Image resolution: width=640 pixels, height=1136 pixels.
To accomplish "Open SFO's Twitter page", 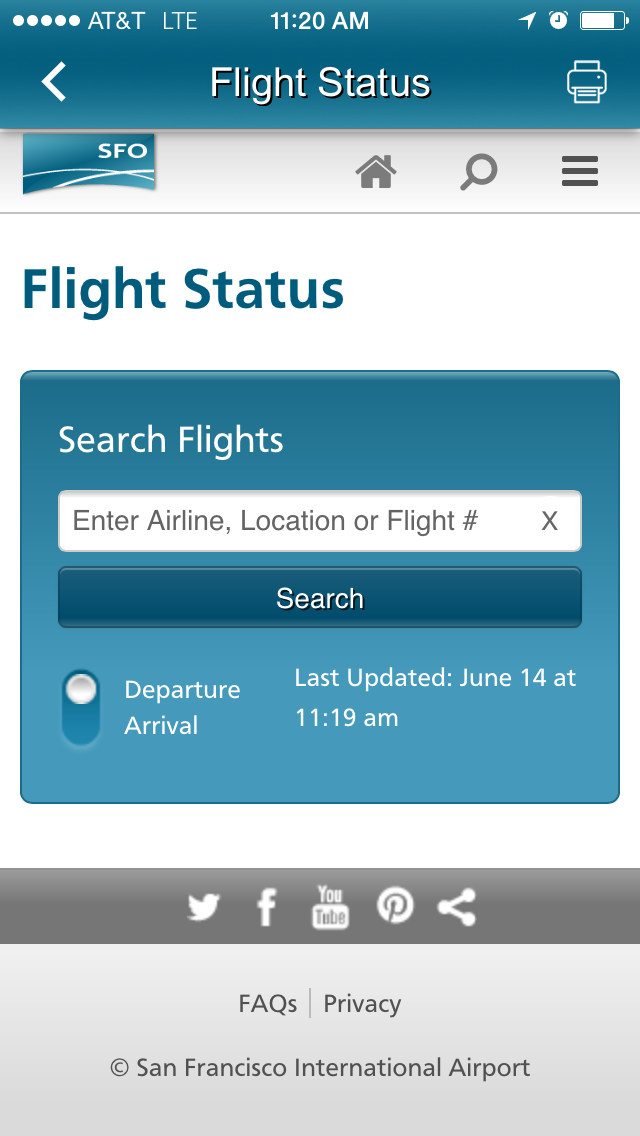I will (204, 907).
